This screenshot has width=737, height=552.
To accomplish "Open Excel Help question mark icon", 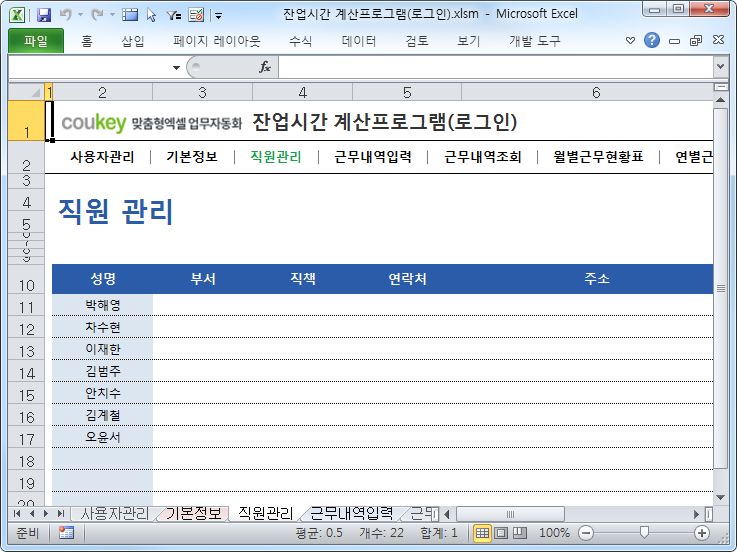I will tap(651, 40).
